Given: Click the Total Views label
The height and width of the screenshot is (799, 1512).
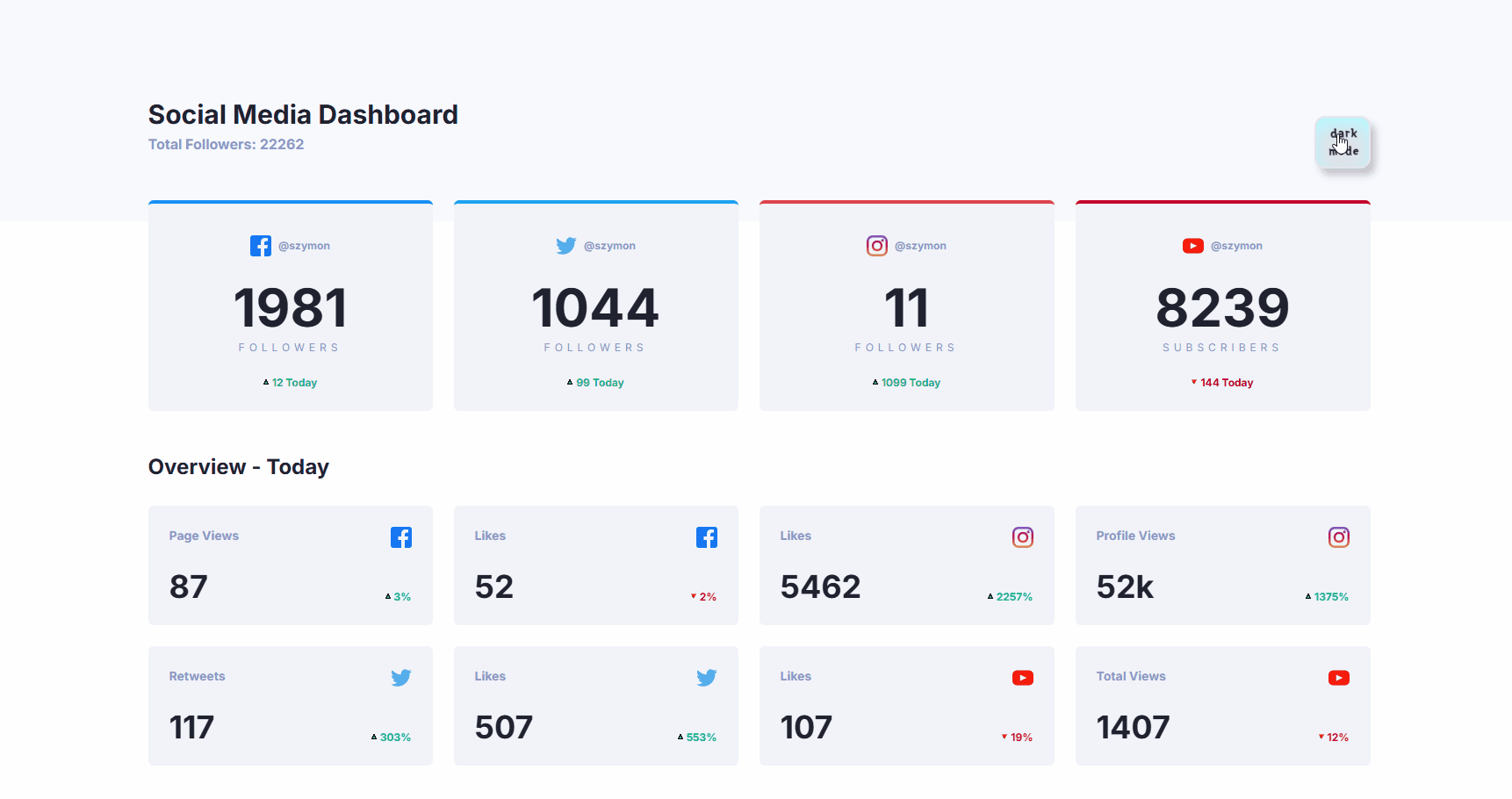Looking at the screenshot, I should pos(1131,676).
